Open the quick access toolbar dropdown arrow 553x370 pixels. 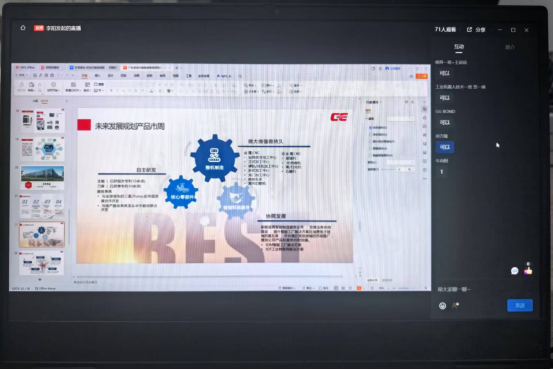coord(73,75)
